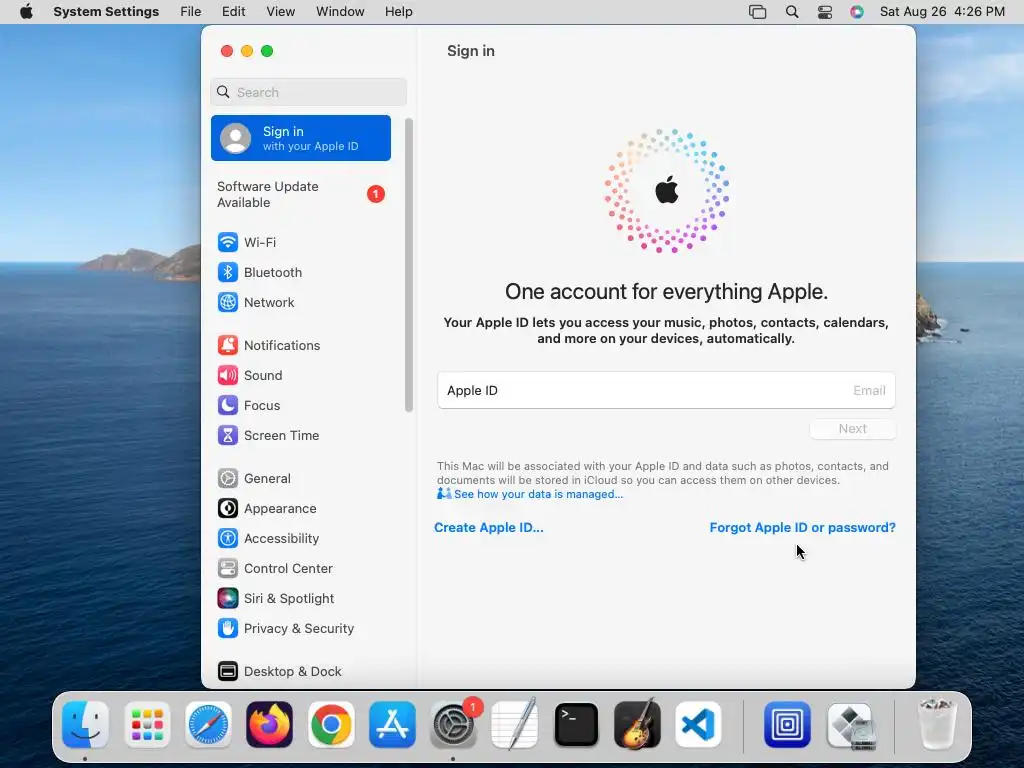Open the General gear icon
The height and width of the screenshot is (768, 1024).
[227, 479]
